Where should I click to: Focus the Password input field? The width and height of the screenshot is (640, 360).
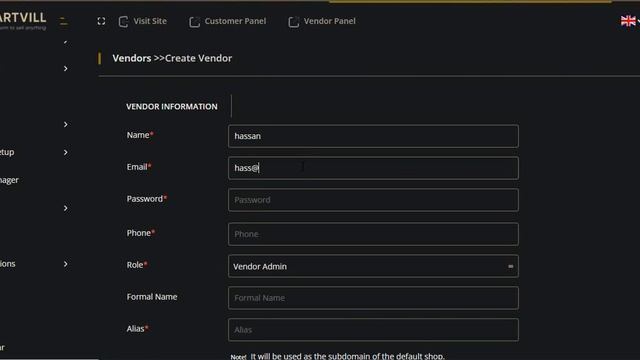pyautogui.click(x=373, y=200)
